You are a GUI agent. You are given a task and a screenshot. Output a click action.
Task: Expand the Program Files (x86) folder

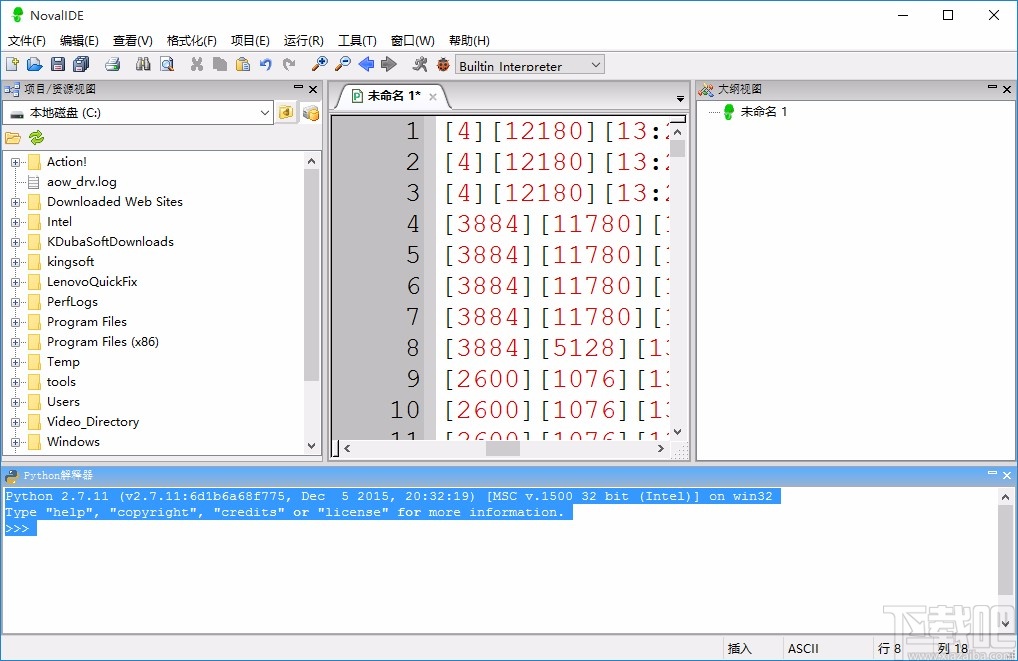(16, 342)
